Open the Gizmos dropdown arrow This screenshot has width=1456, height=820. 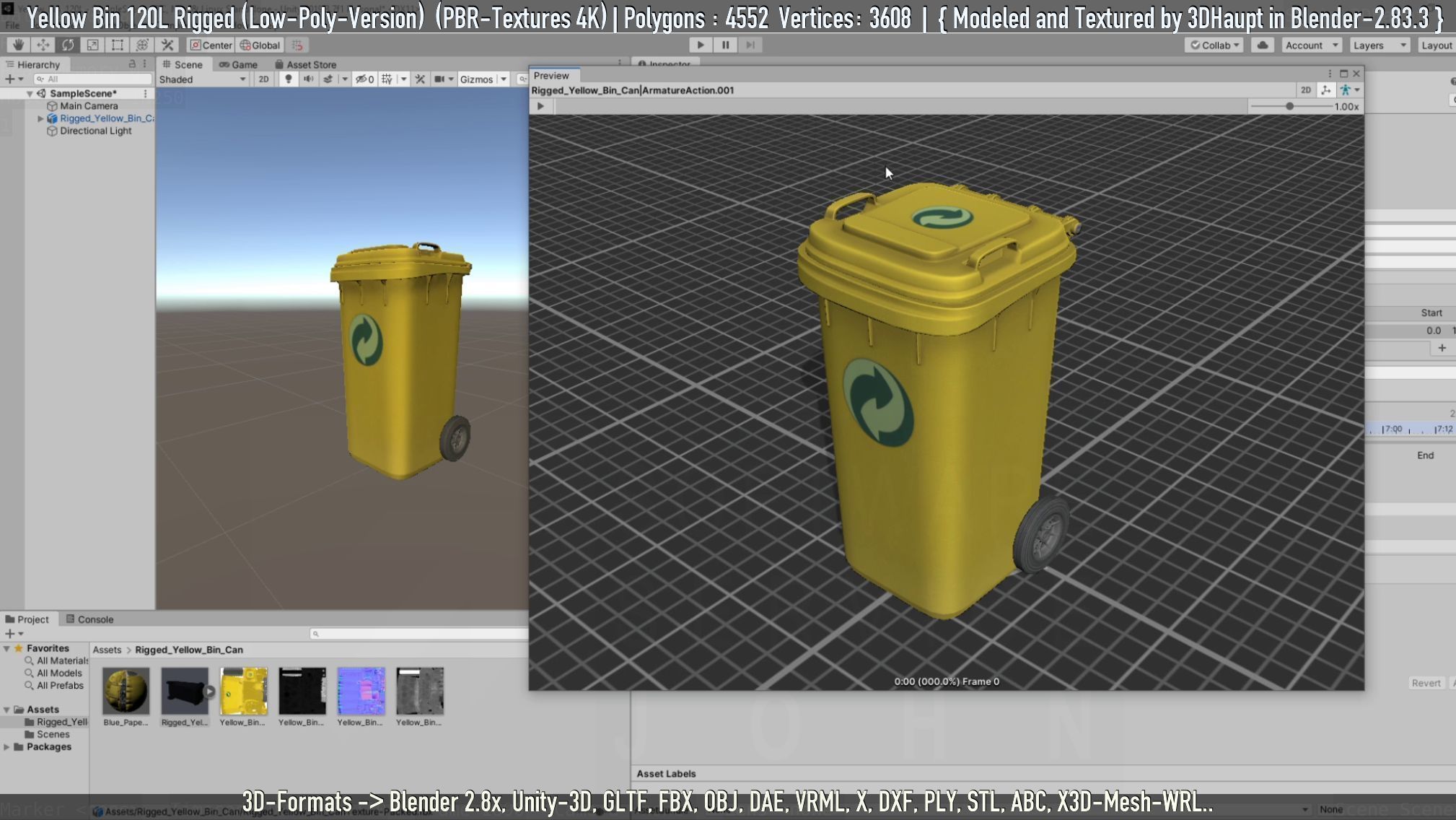(x=504, y=79)
